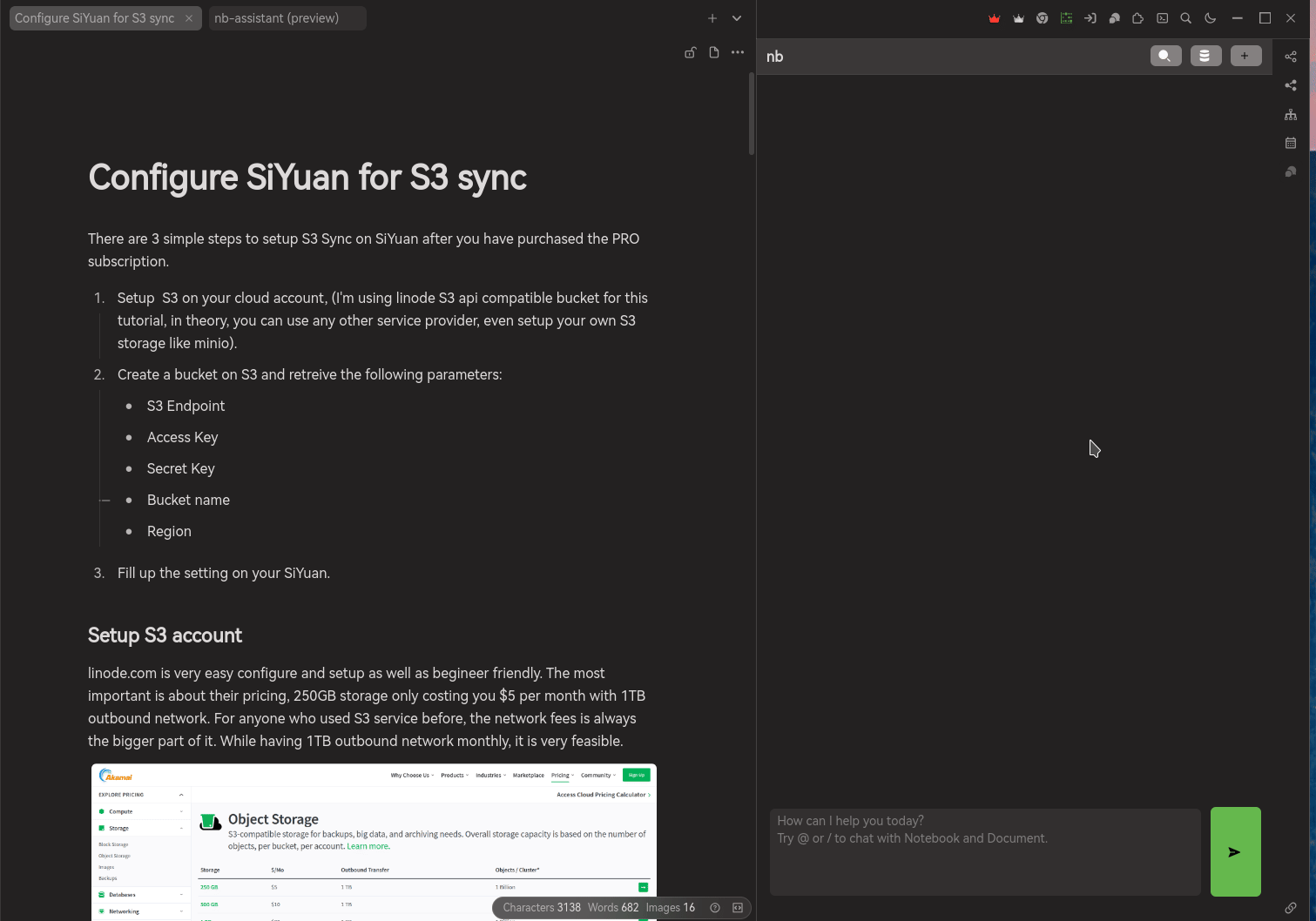Screen dimensions: 1316x921
Task: Click the red VIP crown icon
Action: [x=994, y=17]
